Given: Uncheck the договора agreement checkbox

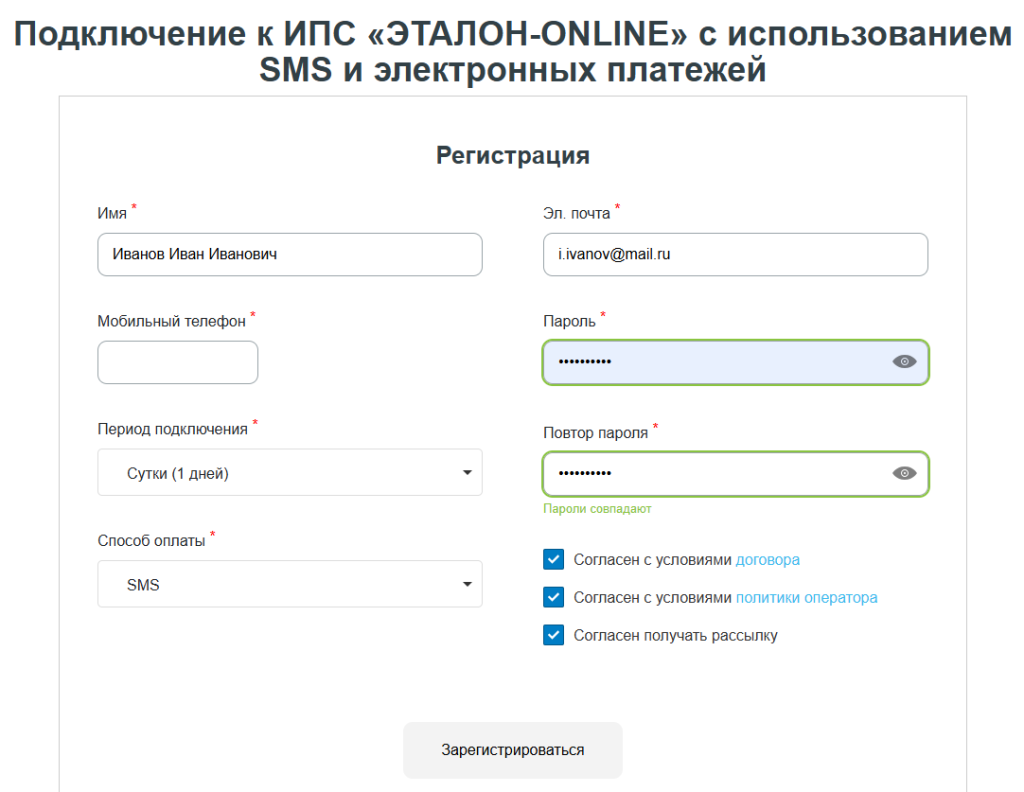Looking at the screenshot, I should tap(553, 560).
